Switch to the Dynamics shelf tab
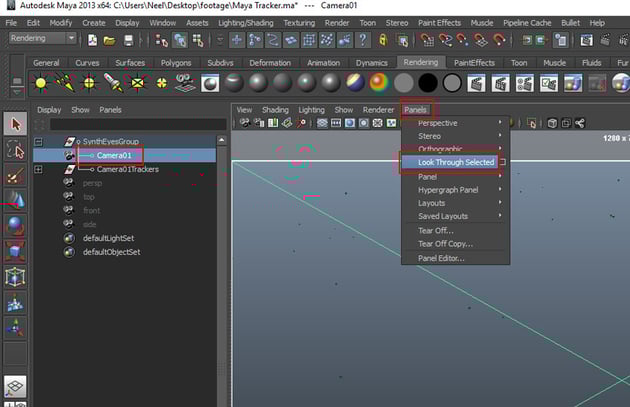The height and width of the screenshot is (407, 630). point(371,63)
